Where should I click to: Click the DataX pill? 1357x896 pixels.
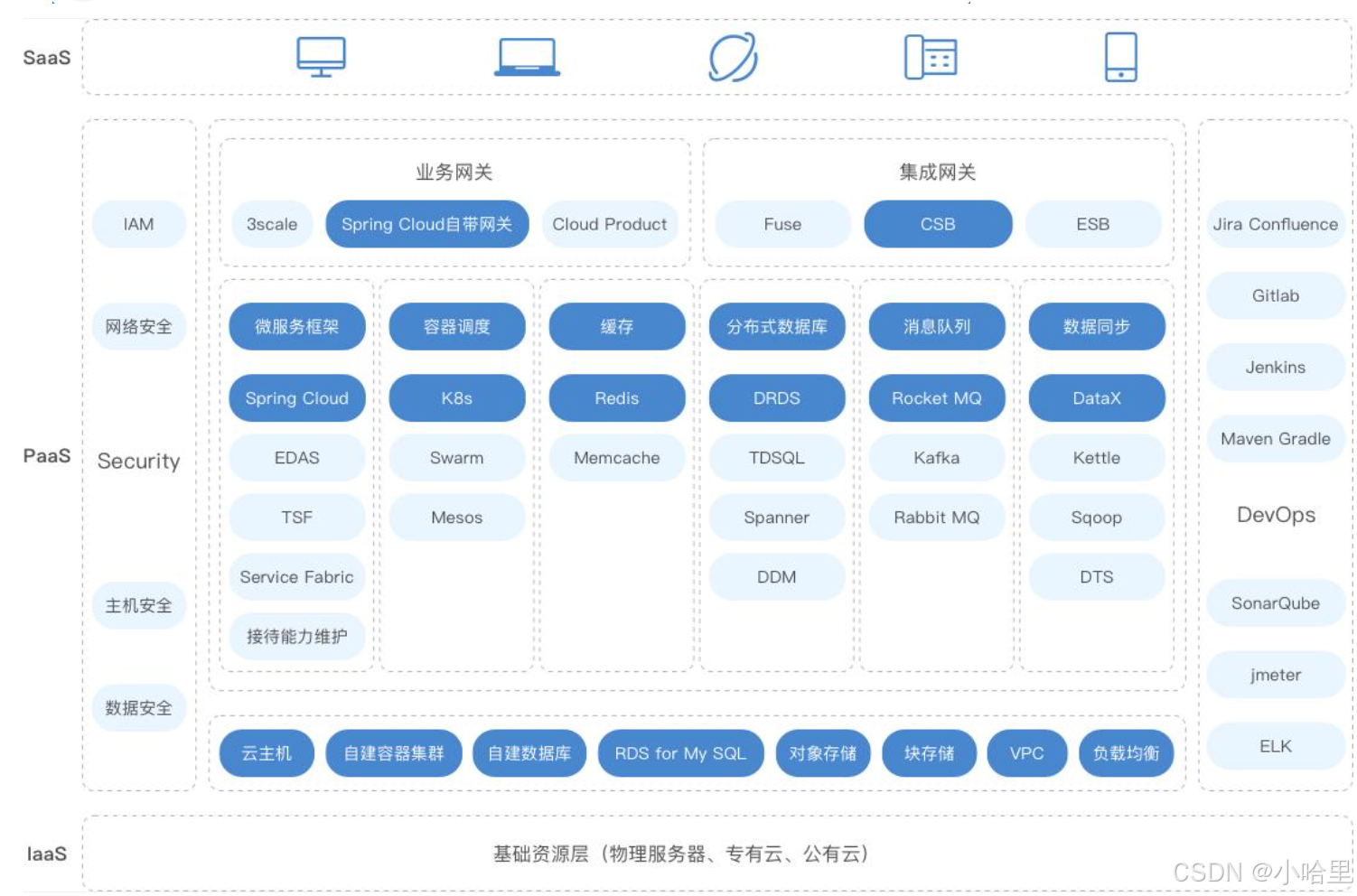coord(1097,398)
